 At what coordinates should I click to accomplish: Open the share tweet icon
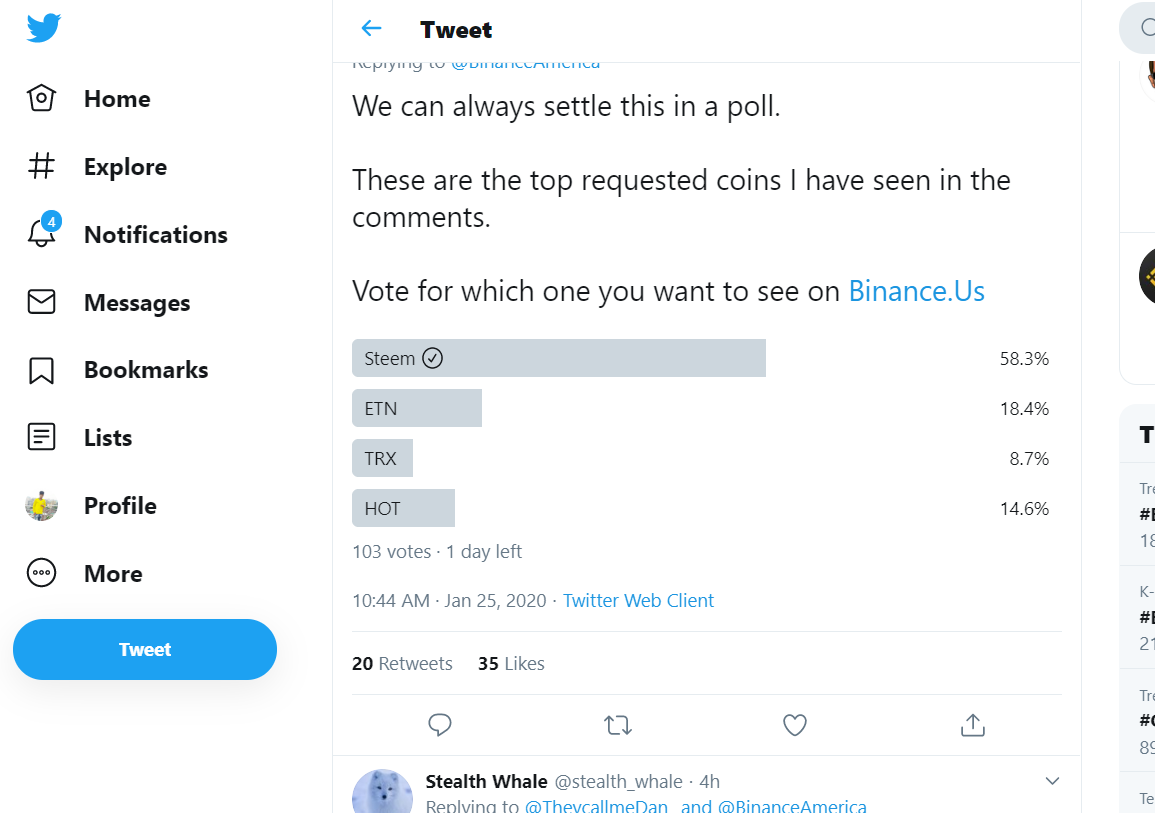(972, 725)
